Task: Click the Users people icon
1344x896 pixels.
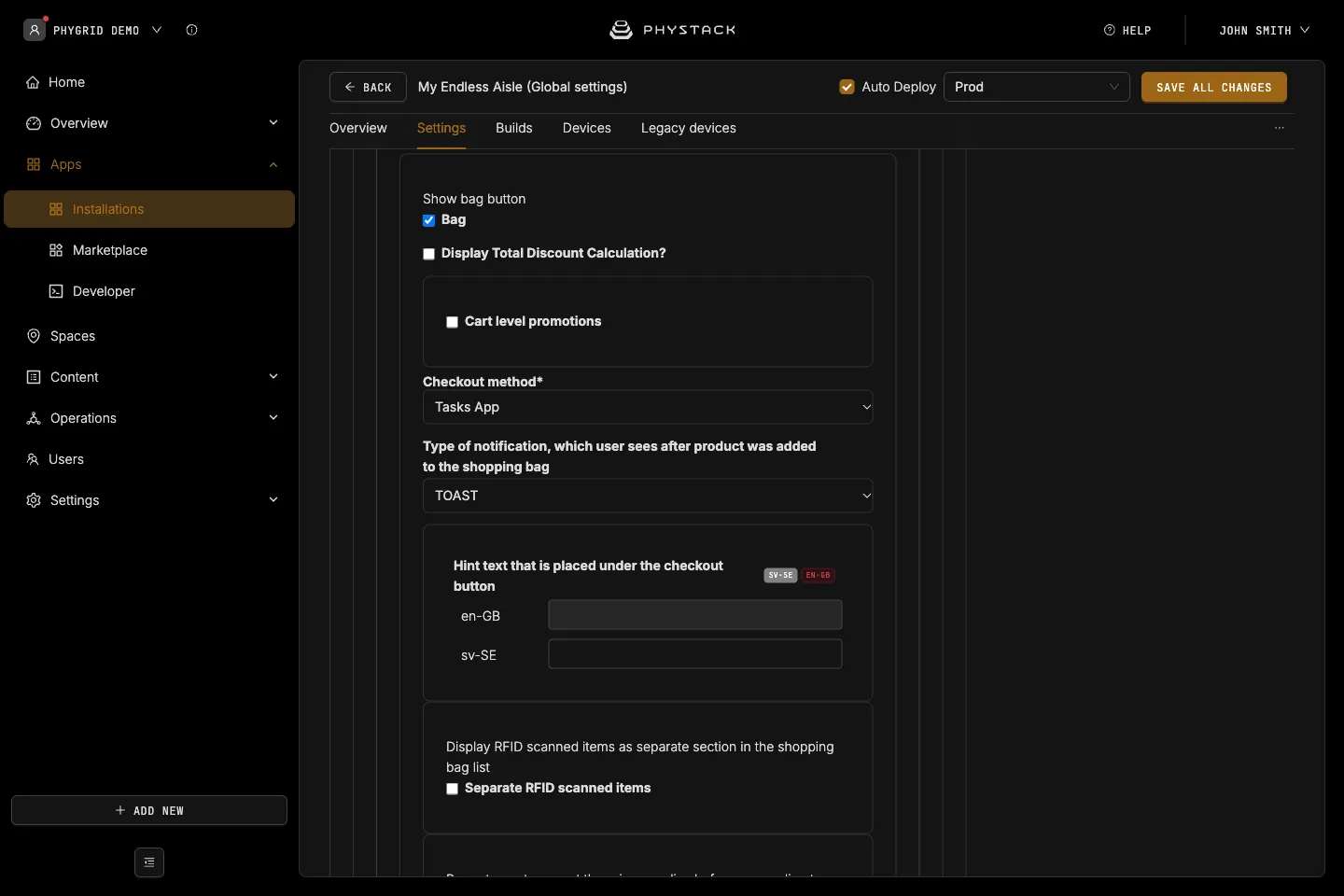Action: point(33,459)
